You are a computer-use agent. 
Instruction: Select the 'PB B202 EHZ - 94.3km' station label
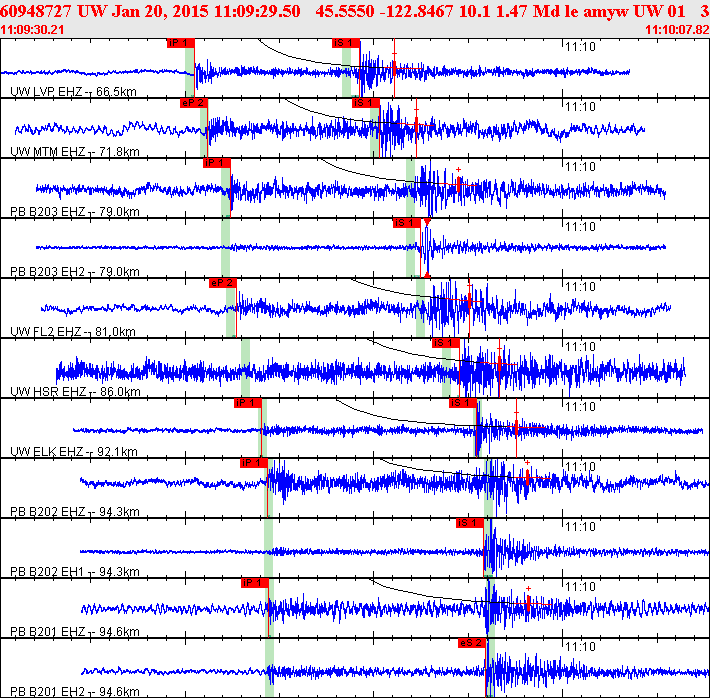point(75,511)
